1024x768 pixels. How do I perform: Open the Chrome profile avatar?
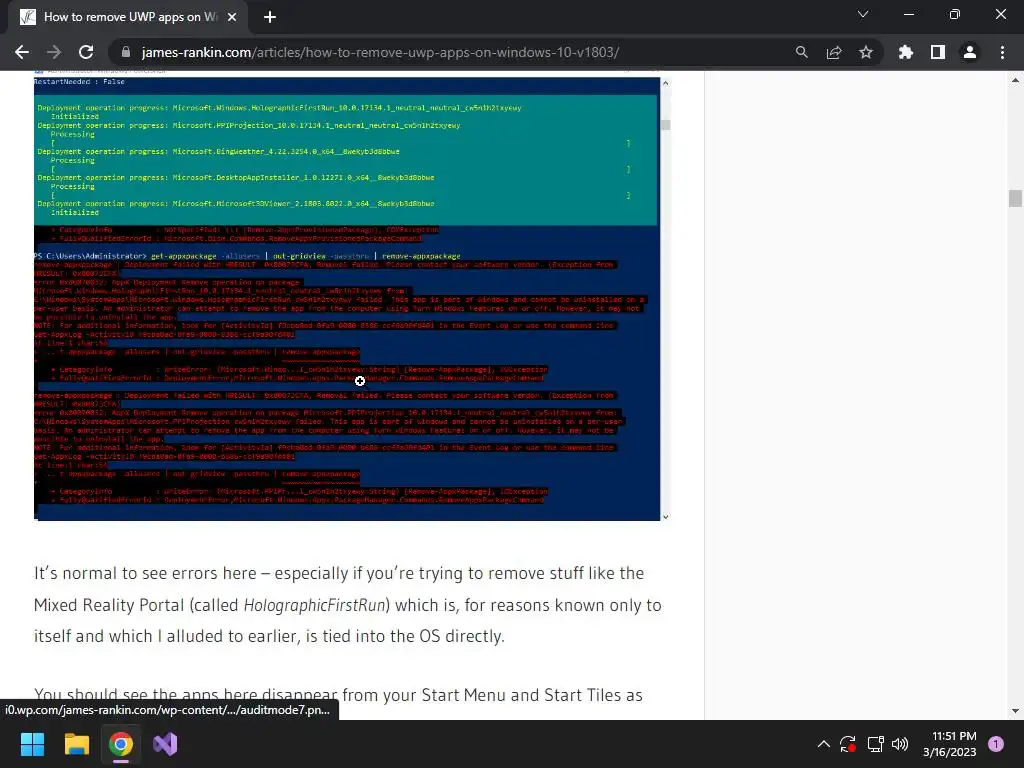click(x=970, y=52)
